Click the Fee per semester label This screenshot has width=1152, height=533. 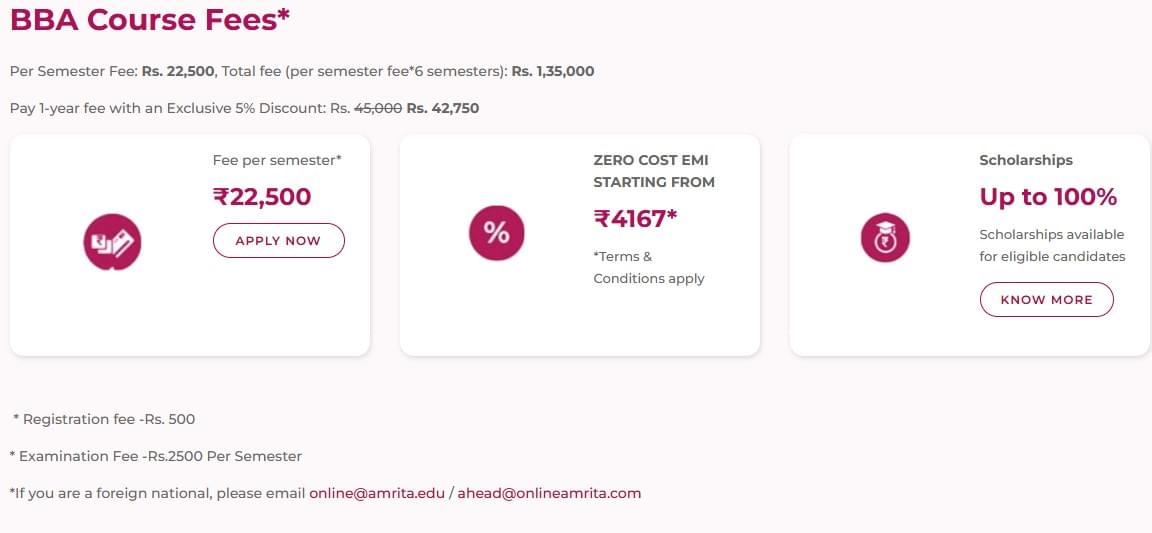click(277, 160)
